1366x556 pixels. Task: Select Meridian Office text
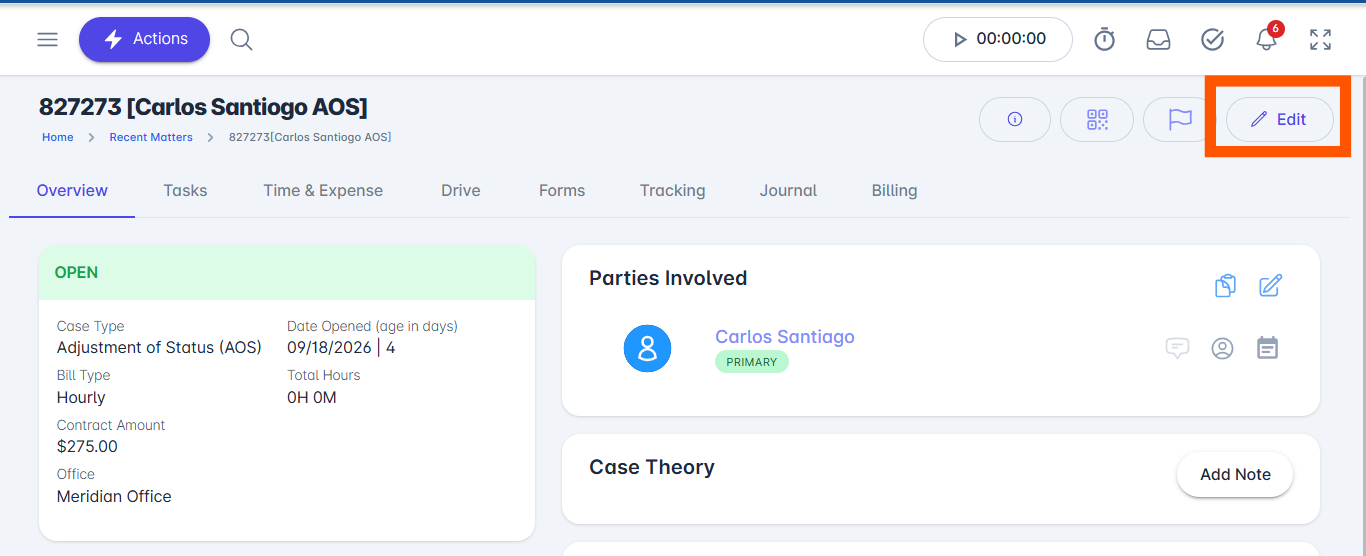tap(114, 496)
